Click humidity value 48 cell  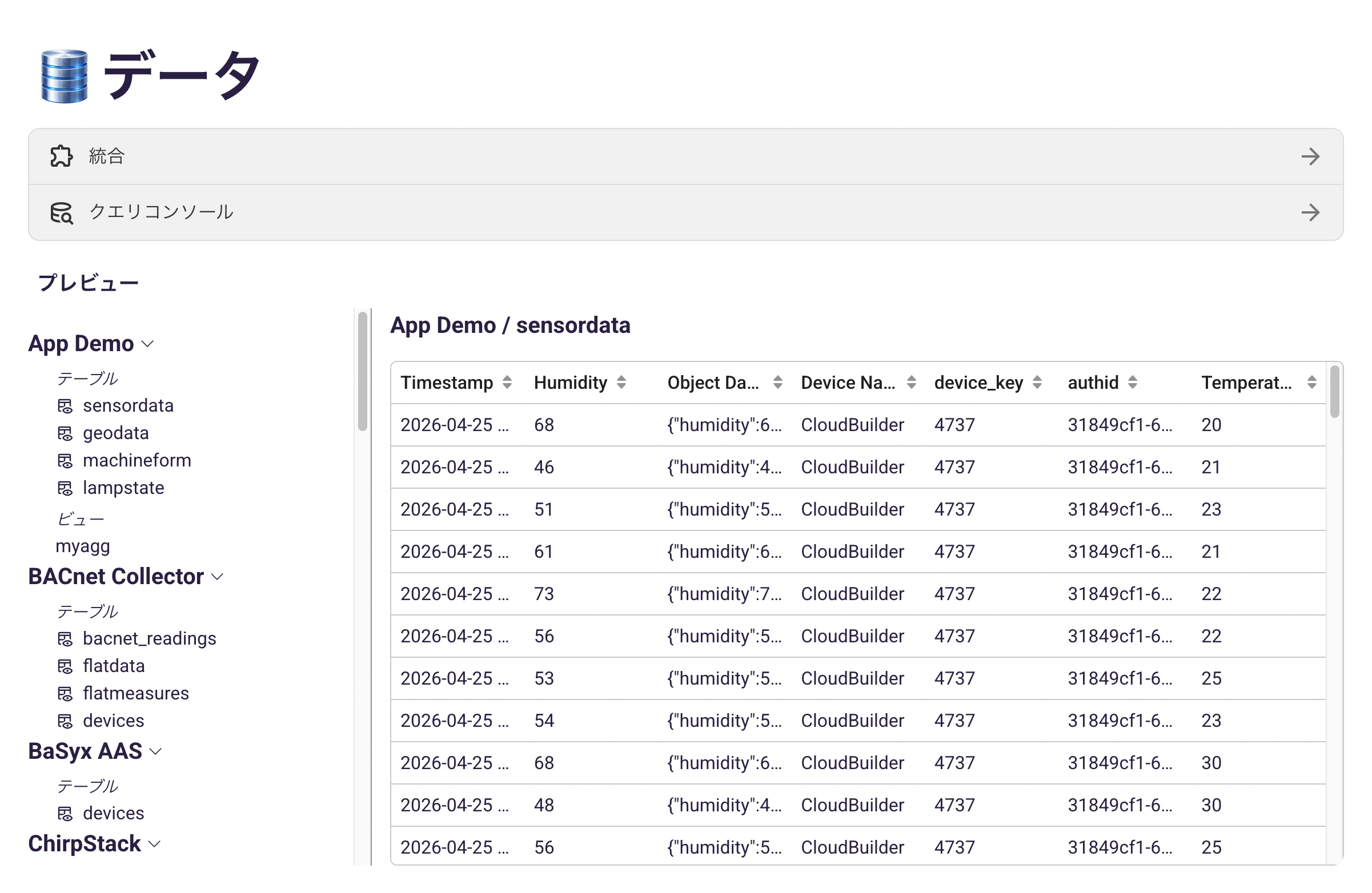point(544,806)
